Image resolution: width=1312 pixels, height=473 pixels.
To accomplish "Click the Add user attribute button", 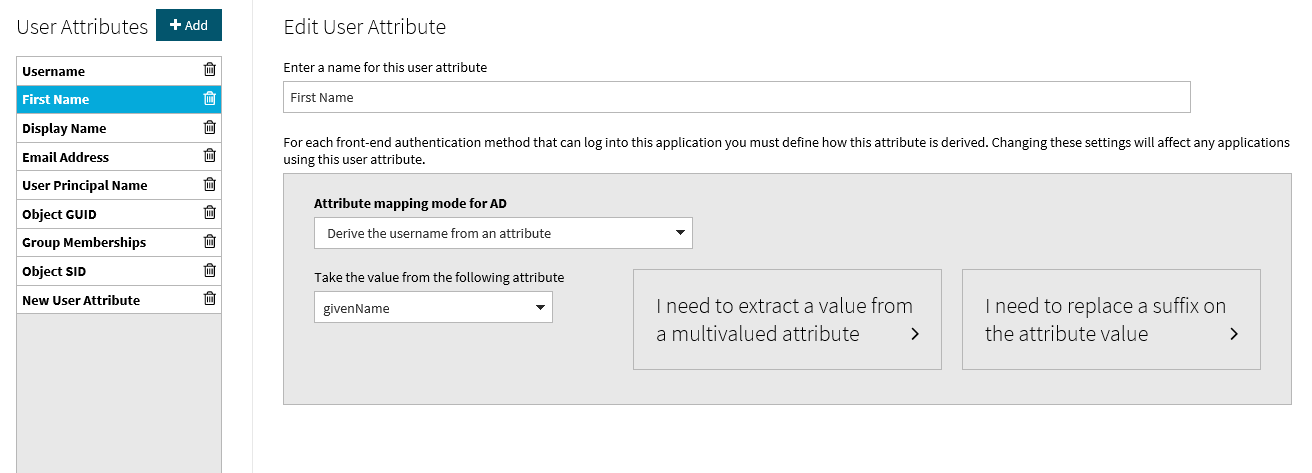I will tap(189, 25).
